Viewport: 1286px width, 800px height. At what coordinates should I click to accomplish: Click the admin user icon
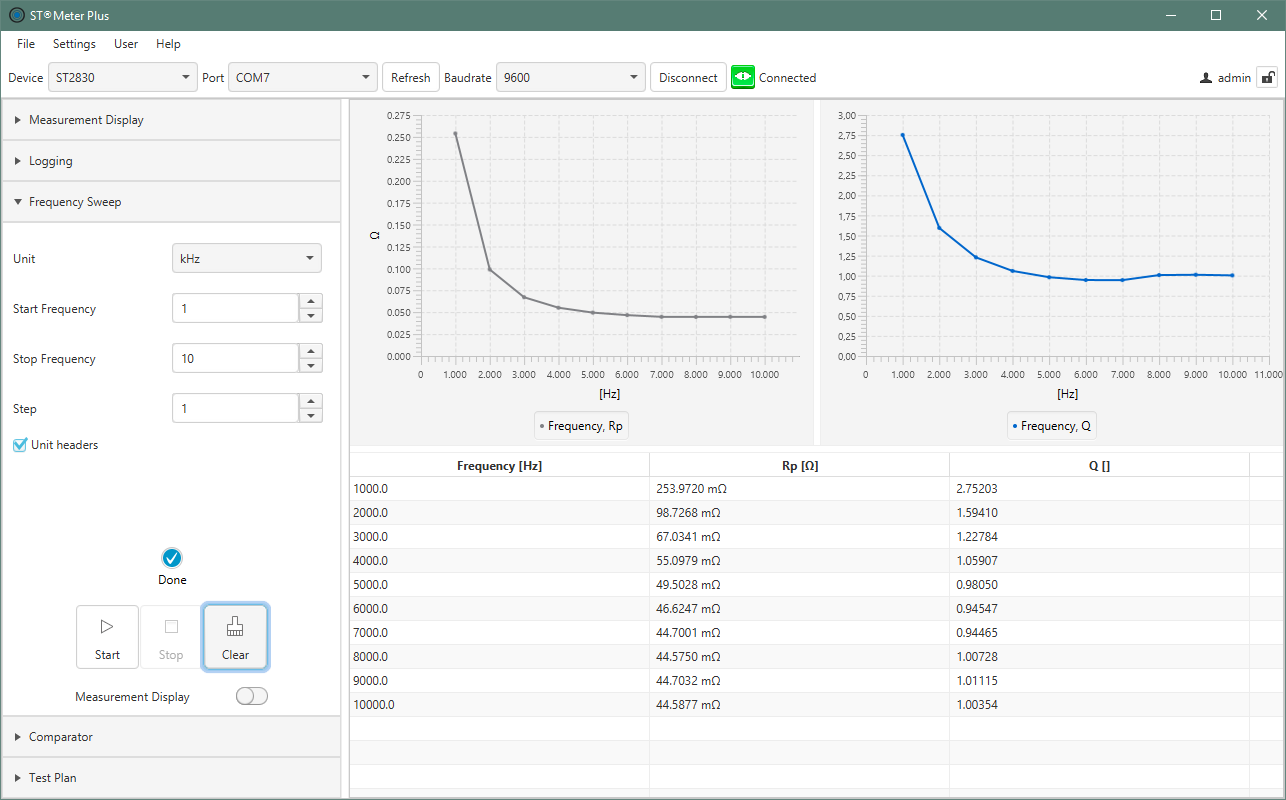click(x=1206, y=78)
